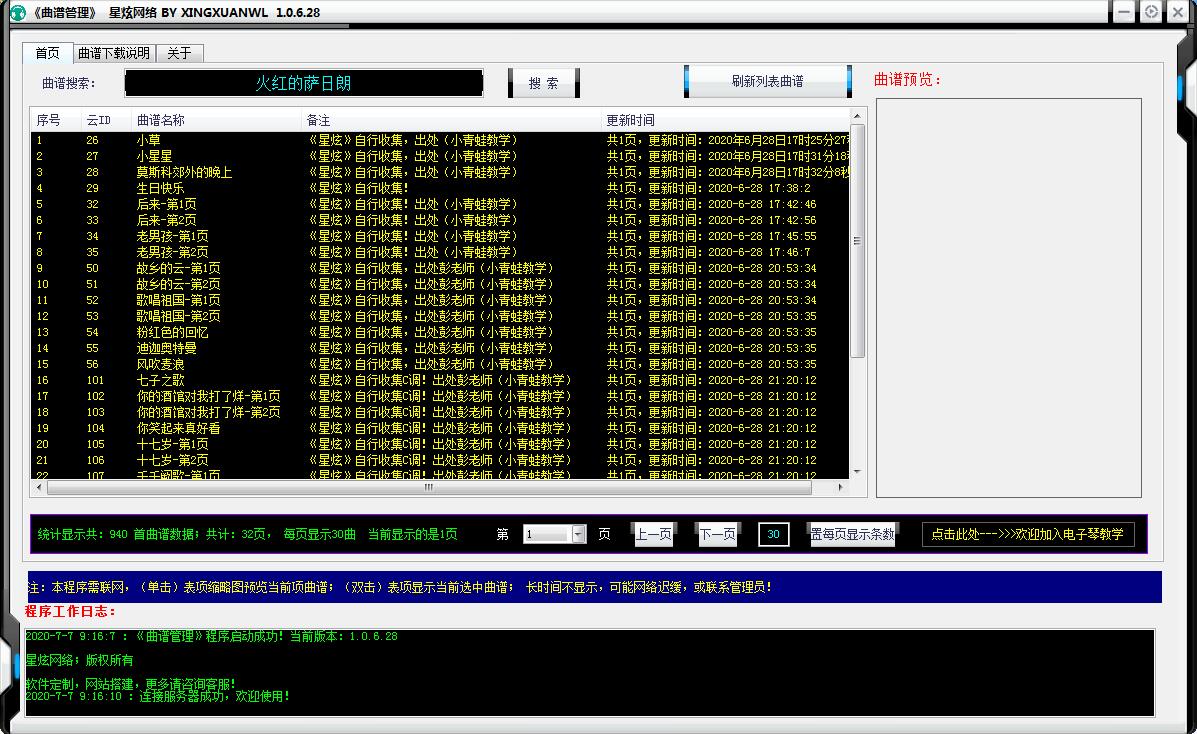Screen dimensions: 1197x734
Task: Click the down arrow of list scrollbar
Action: (x=857, y=472)
